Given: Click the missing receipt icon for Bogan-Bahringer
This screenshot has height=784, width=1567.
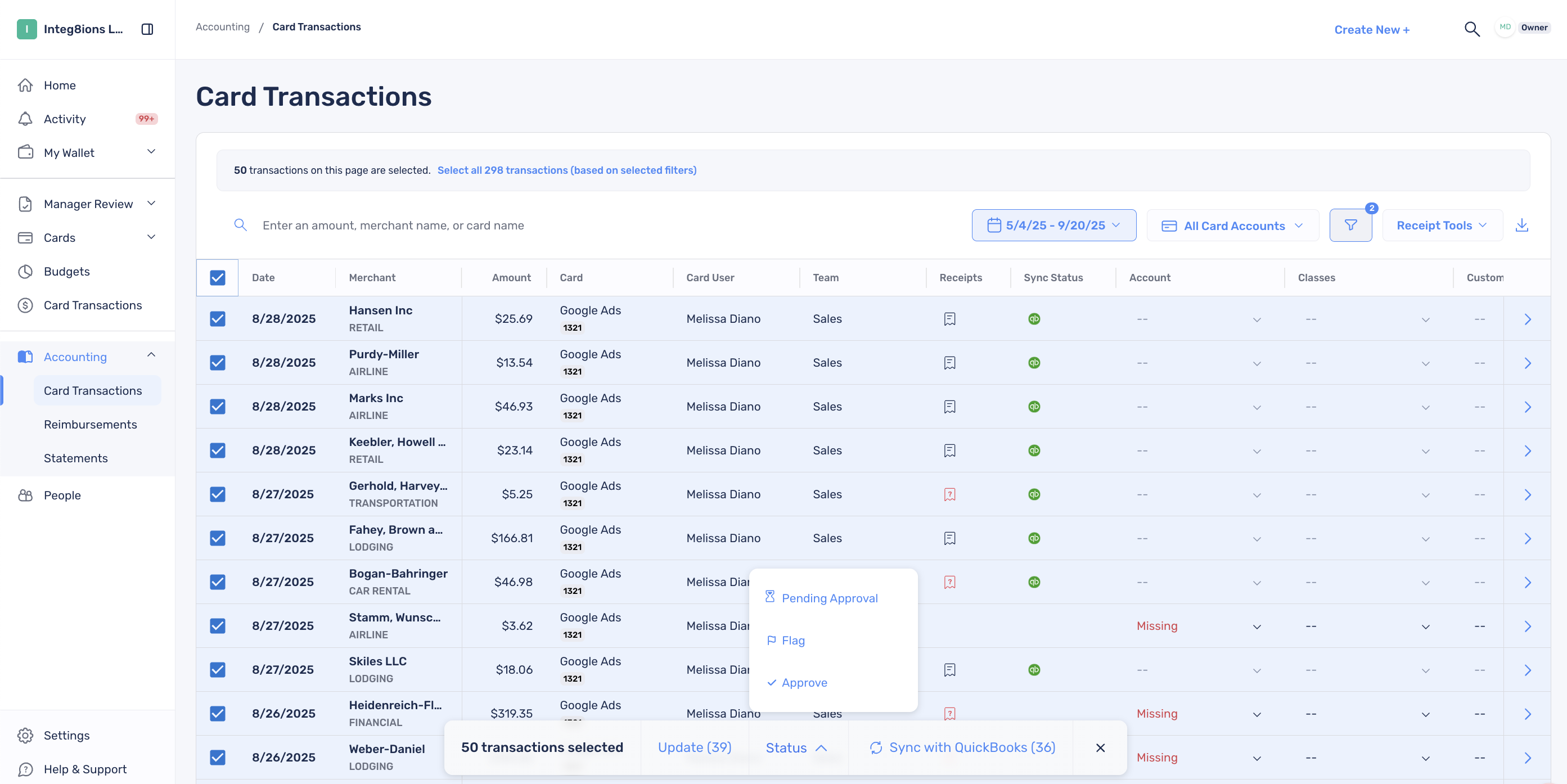Looking at the screenshot, I should click(949, 582).
